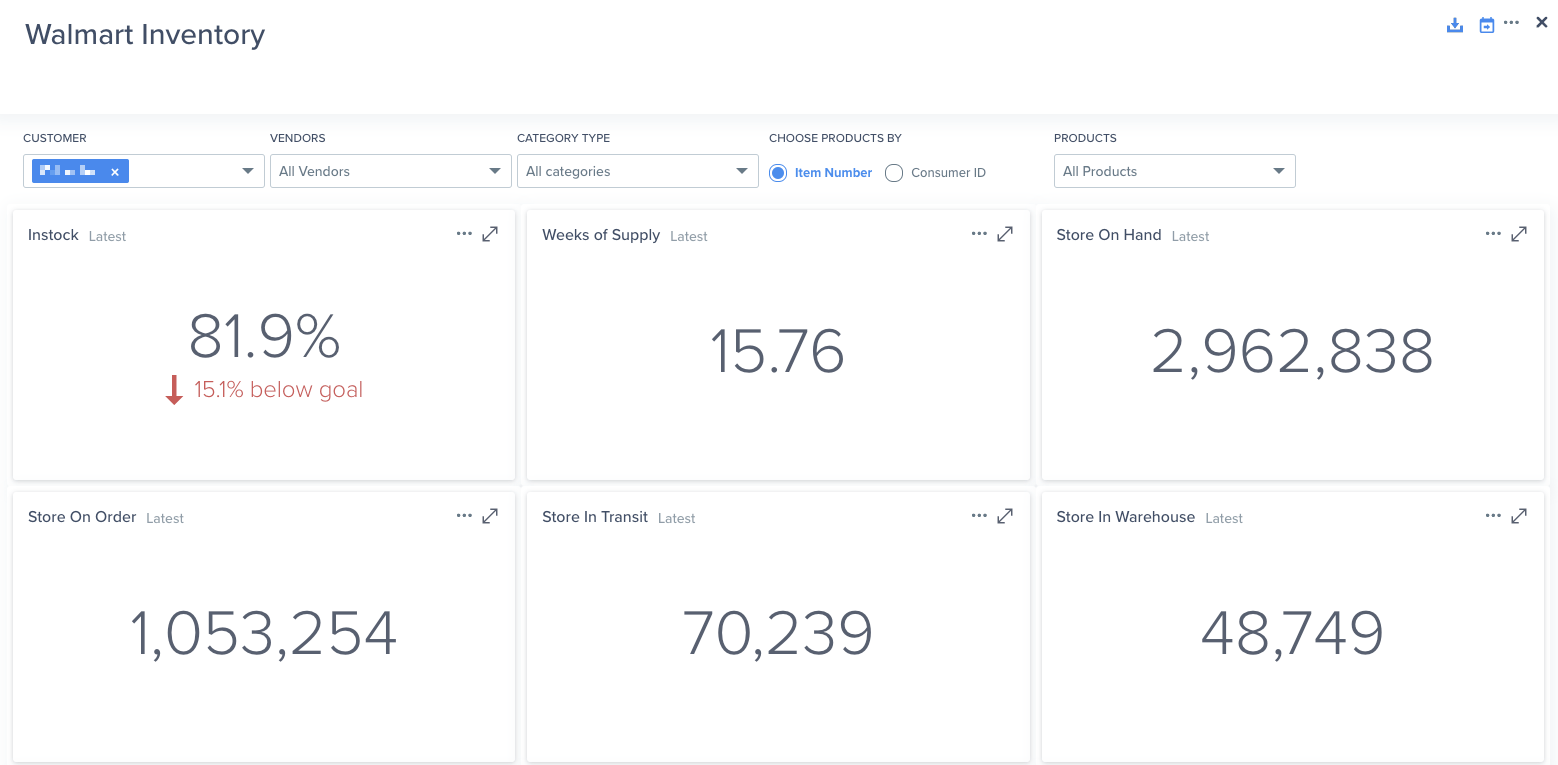Click the VENDORS filter label
The image size is (1558, 765).
(x=298, y=138)
